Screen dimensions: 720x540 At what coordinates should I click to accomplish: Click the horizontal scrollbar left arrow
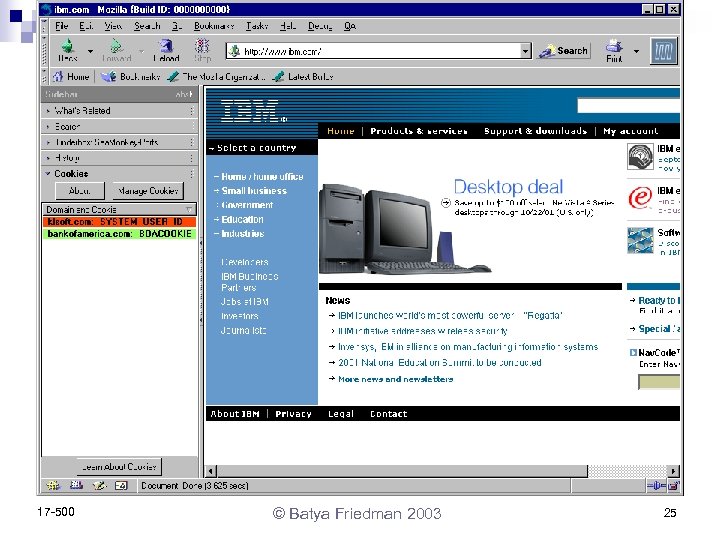click(x=211, y=471)
